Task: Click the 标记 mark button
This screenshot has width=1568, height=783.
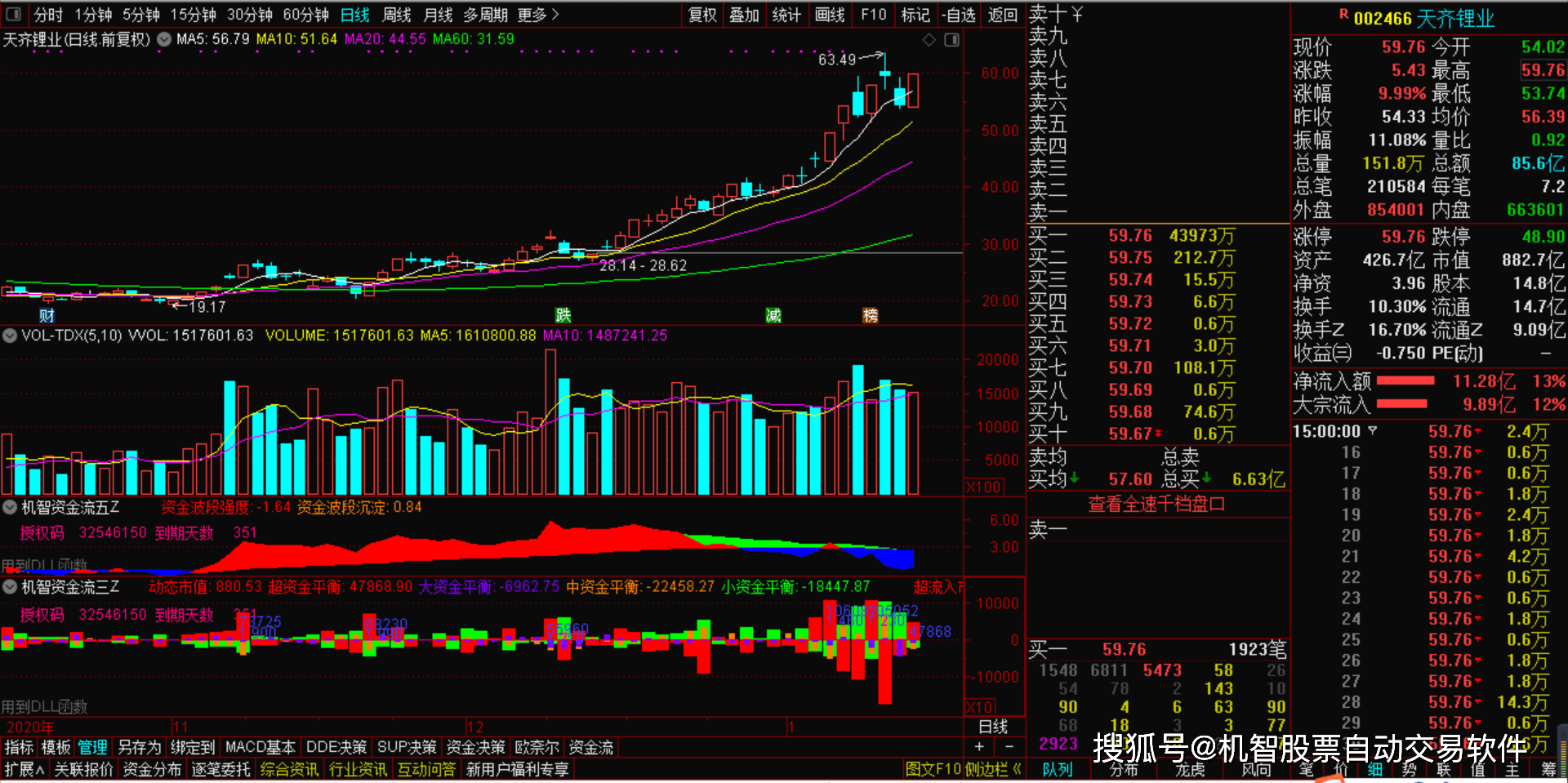Action: coord(915,15)
